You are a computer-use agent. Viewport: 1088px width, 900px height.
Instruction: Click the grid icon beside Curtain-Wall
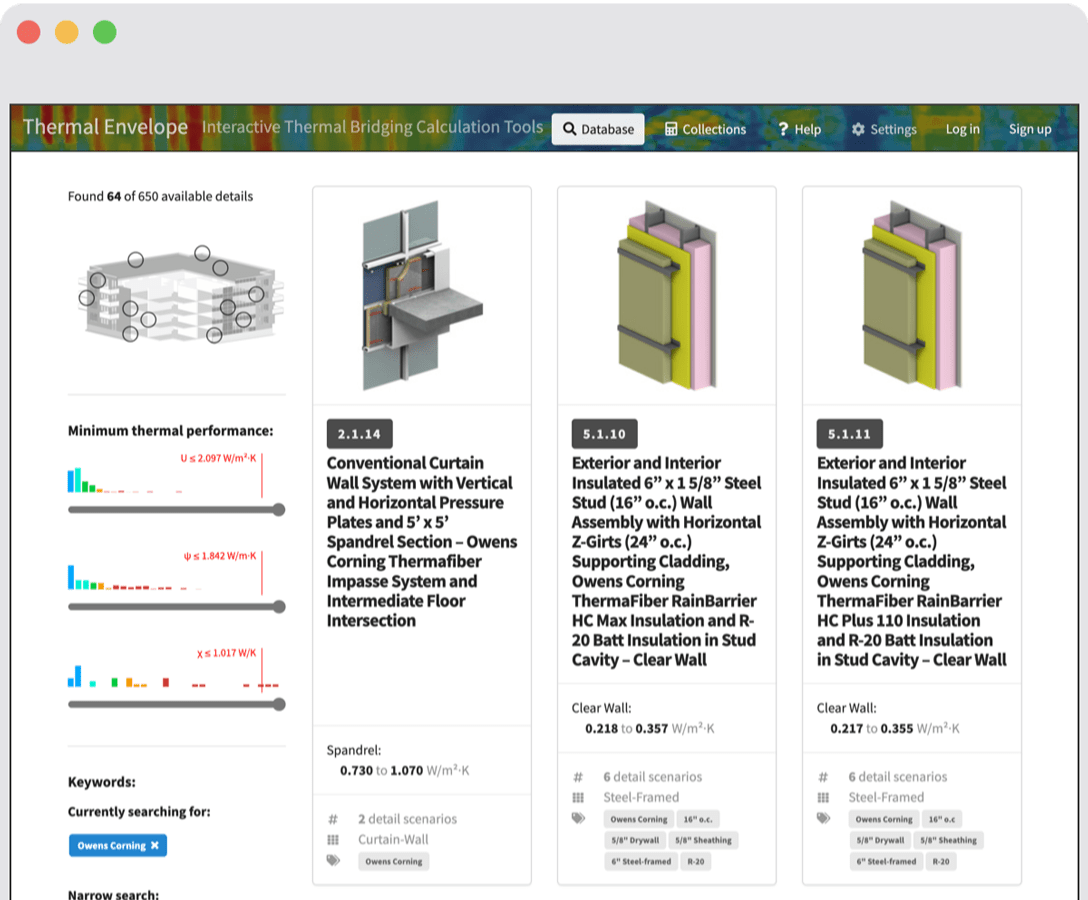tap(334, 840)
